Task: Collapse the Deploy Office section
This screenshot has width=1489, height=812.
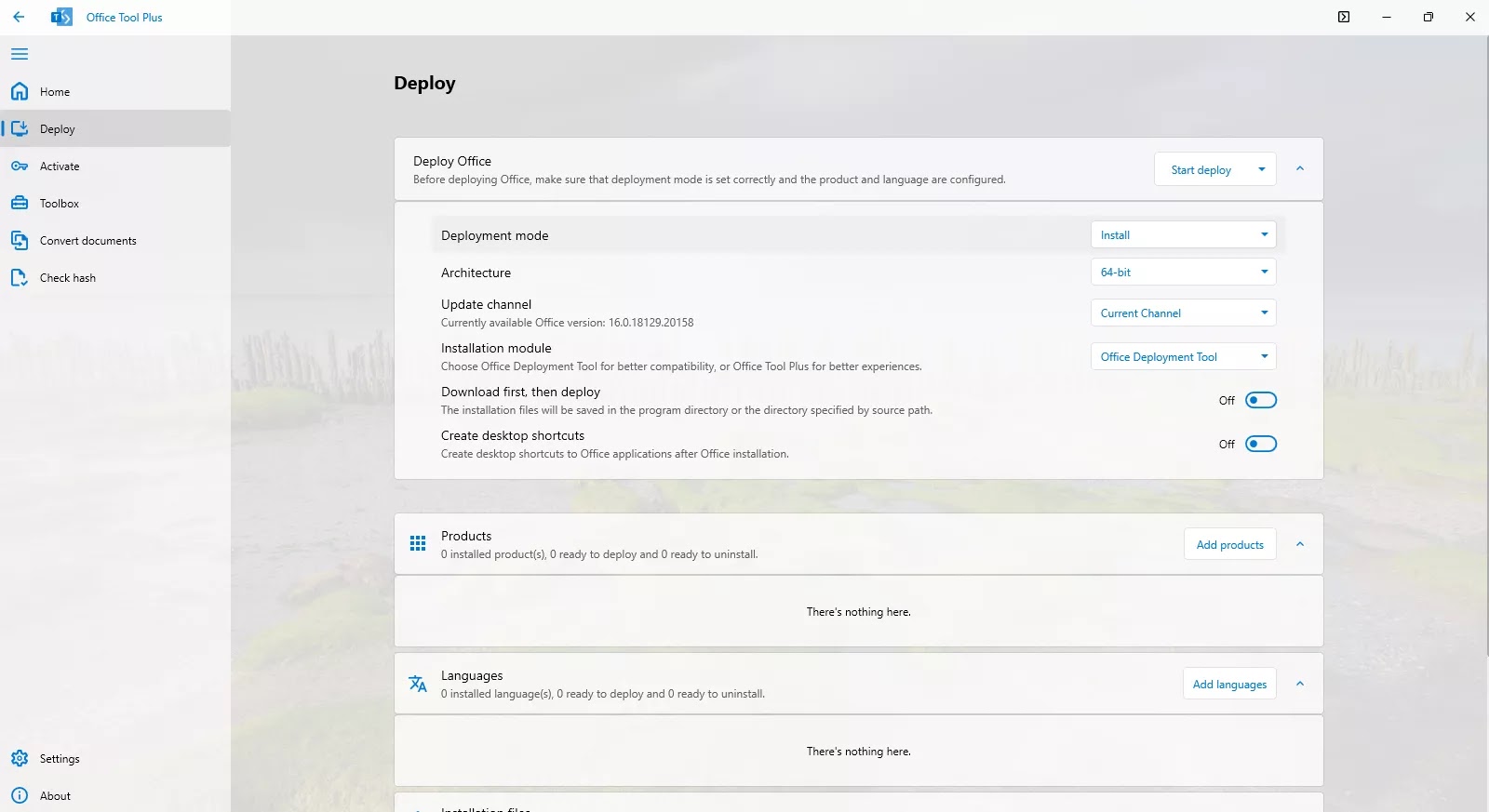Action: [1300, 169]
